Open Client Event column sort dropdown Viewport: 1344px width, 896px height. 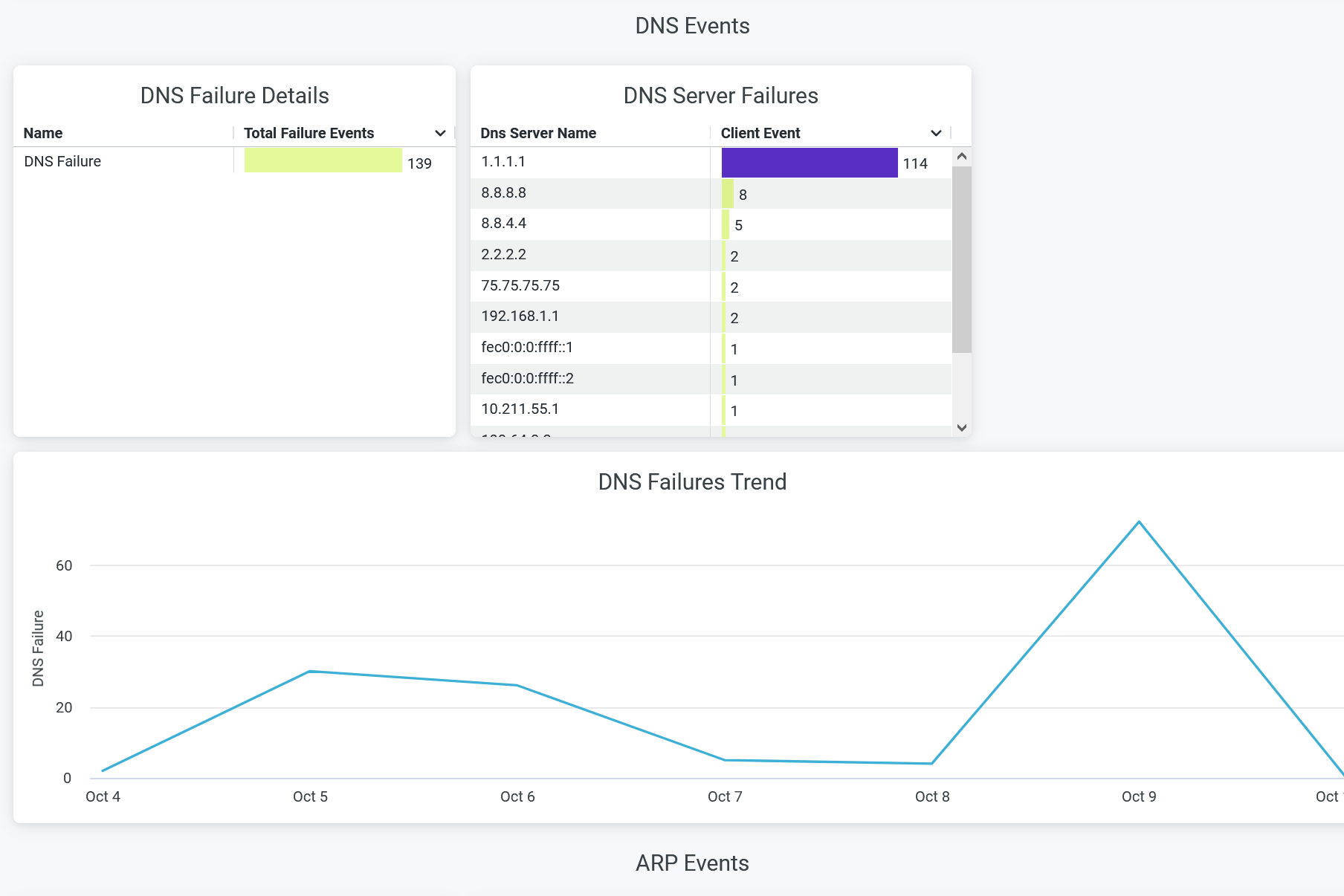936,133
